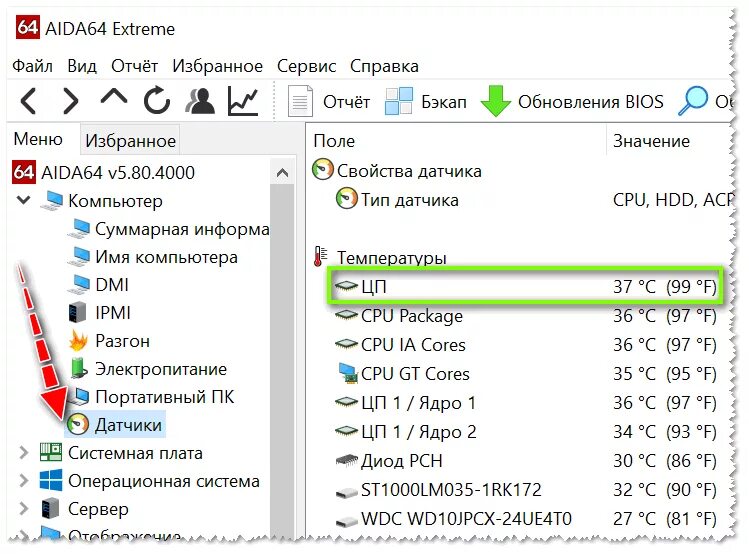
Task: Select Суммарная информация in the tree
Action: click(x=182, y=229)
